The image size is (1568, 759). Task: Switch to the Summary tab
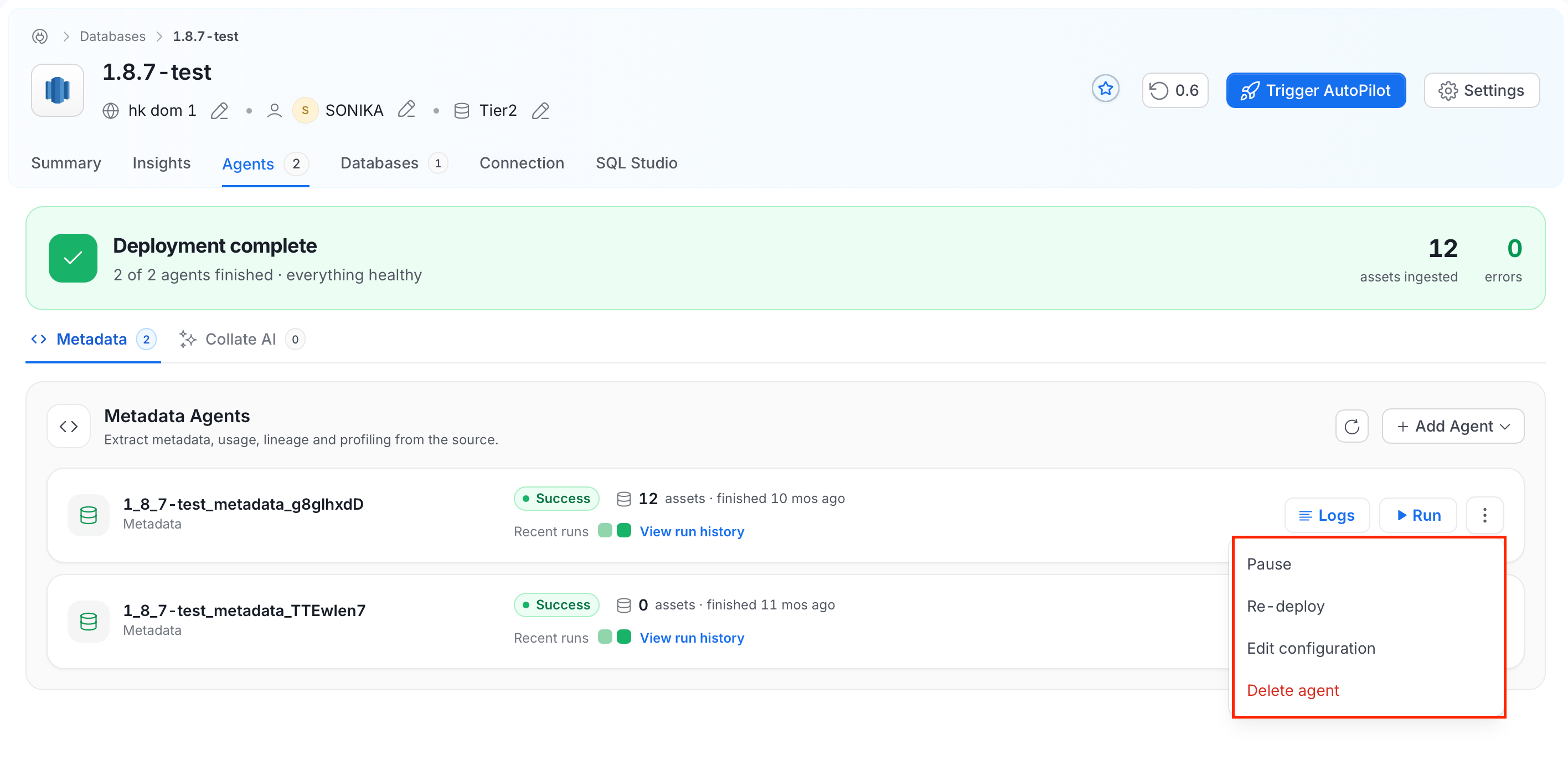[66, 163]
